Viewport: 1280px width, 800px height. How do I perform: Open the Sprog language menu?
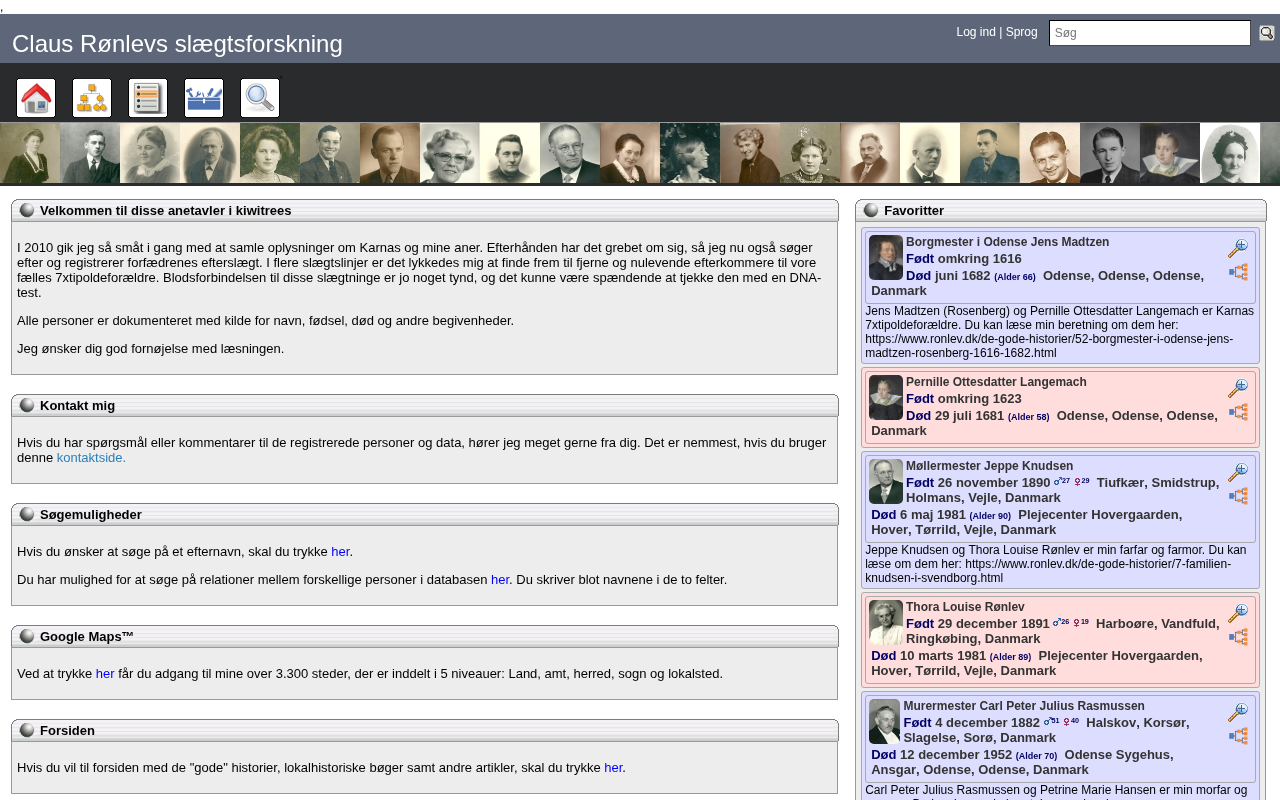click(1021, 32)
